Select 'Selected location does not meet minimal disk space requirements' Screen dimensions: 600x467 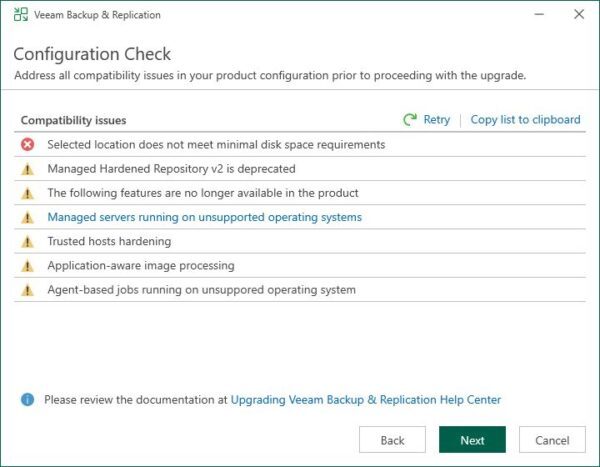point(300,145)
